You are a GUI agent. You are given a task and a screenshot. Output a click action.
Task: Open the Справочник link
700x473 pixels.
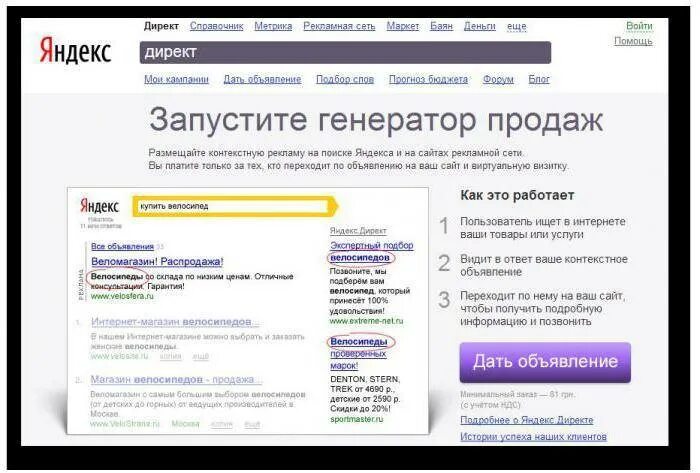point(217,26)
